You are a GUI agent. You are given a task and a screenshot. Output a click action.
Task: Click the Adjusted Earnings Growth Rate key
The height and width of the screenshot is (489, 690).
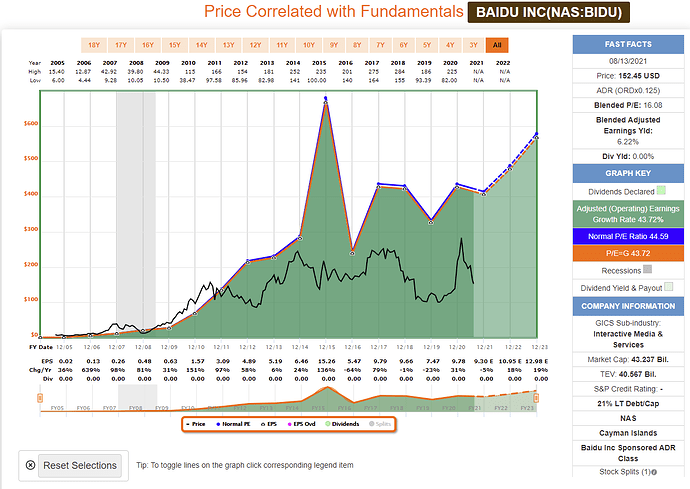(628, 214)
